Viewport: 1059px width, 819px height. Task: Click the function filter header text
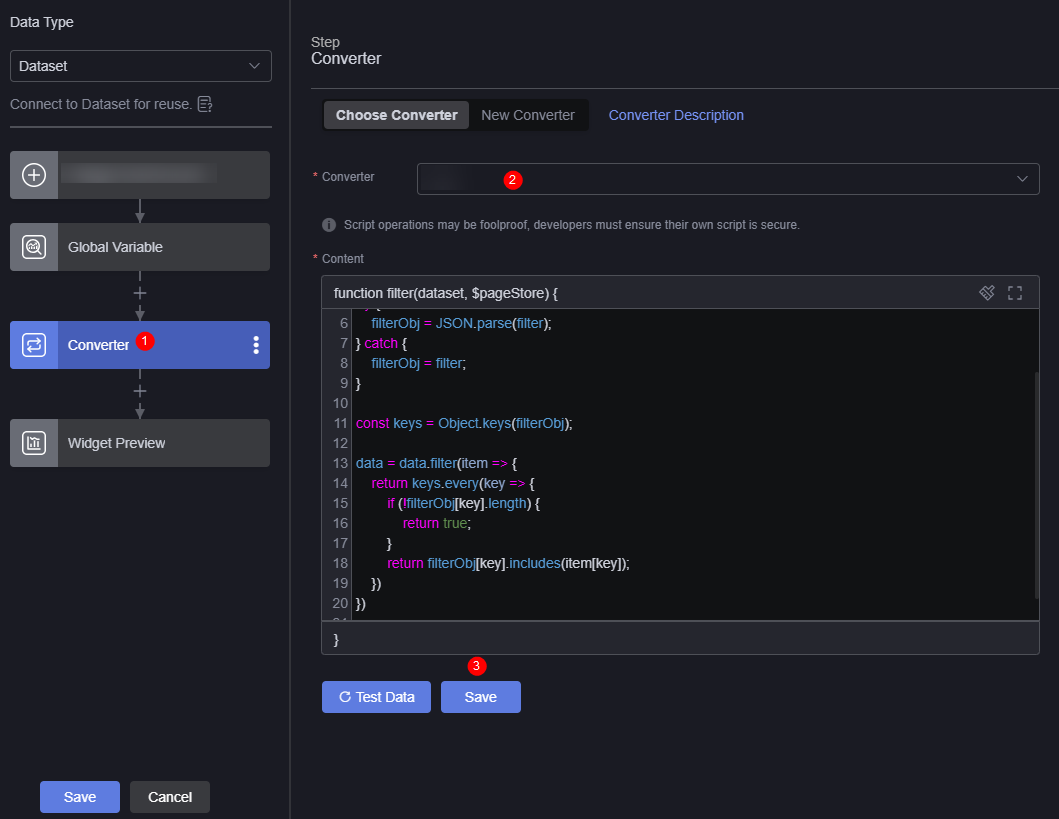(446, 293)
